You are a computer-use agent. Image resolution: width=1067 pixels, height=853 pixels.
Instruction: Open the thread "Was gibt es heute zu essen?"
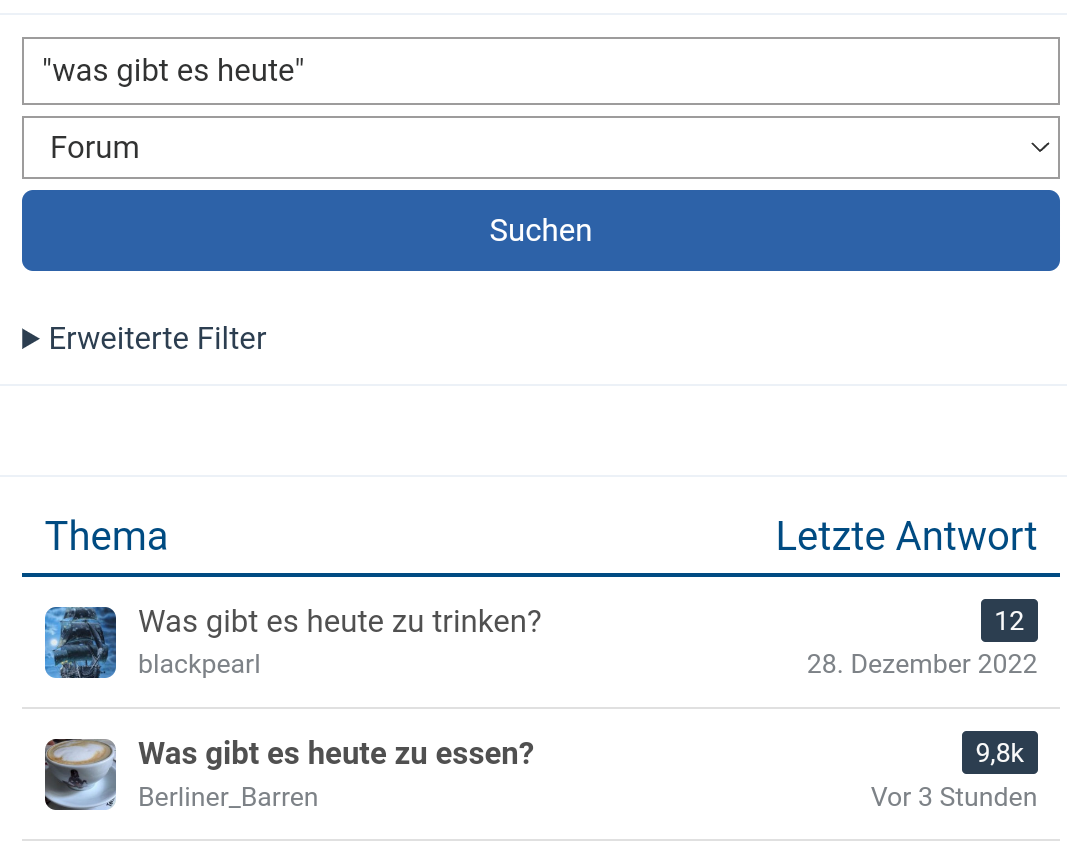[x=336, y=753]
